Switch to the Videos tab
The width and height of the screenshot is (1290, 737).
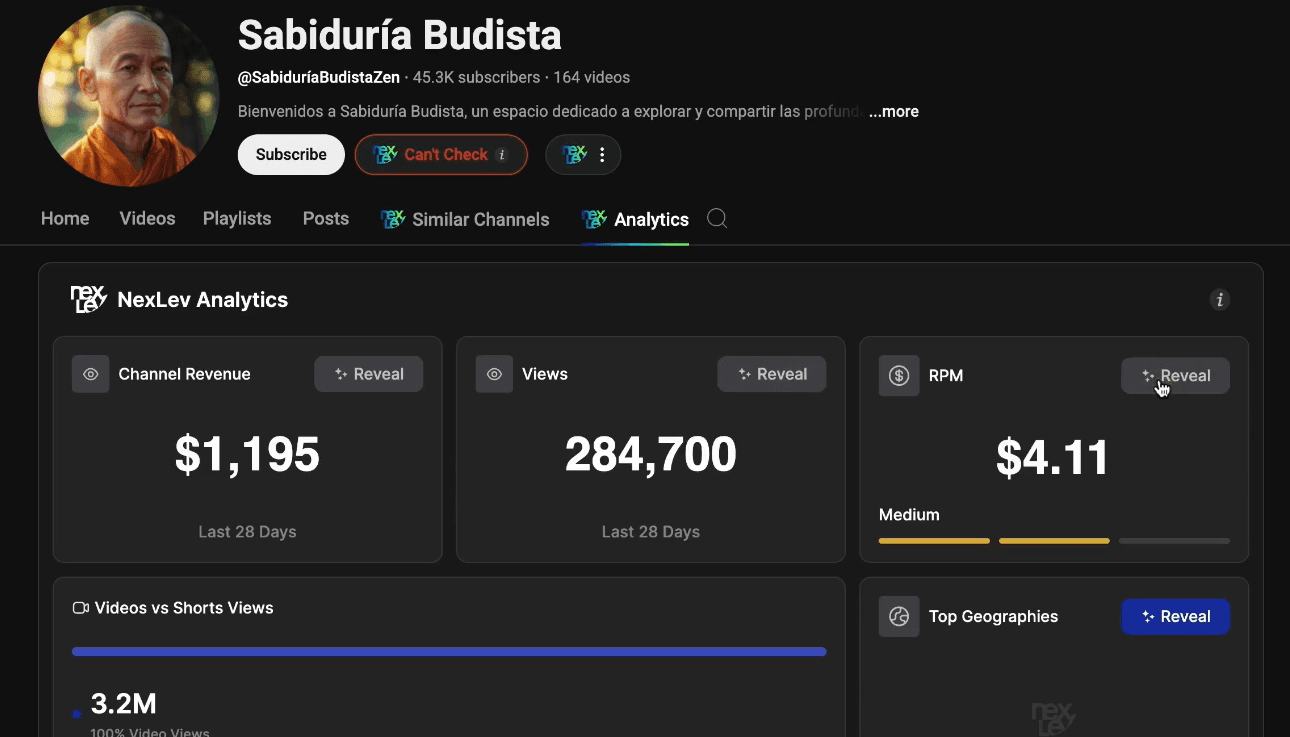(x=147, y=218)
